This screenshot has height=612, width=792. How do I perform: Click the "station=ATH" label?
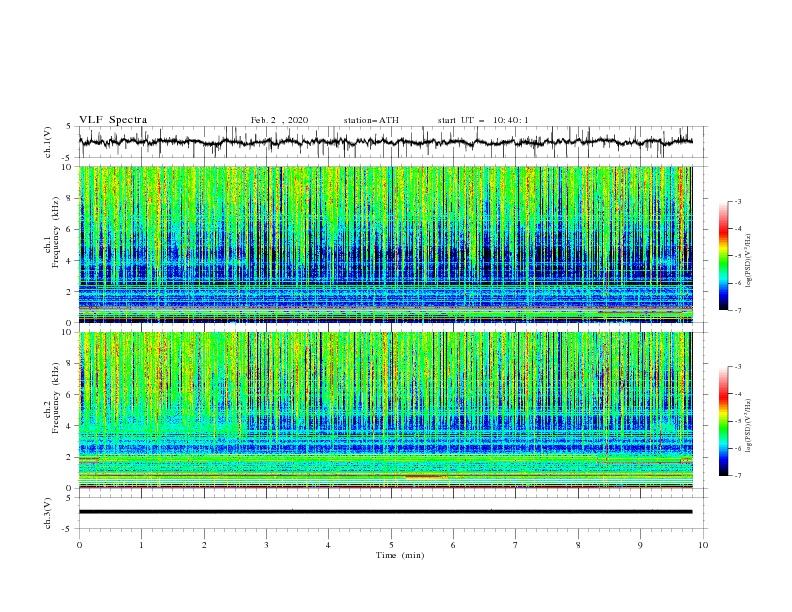coord(371,120)
